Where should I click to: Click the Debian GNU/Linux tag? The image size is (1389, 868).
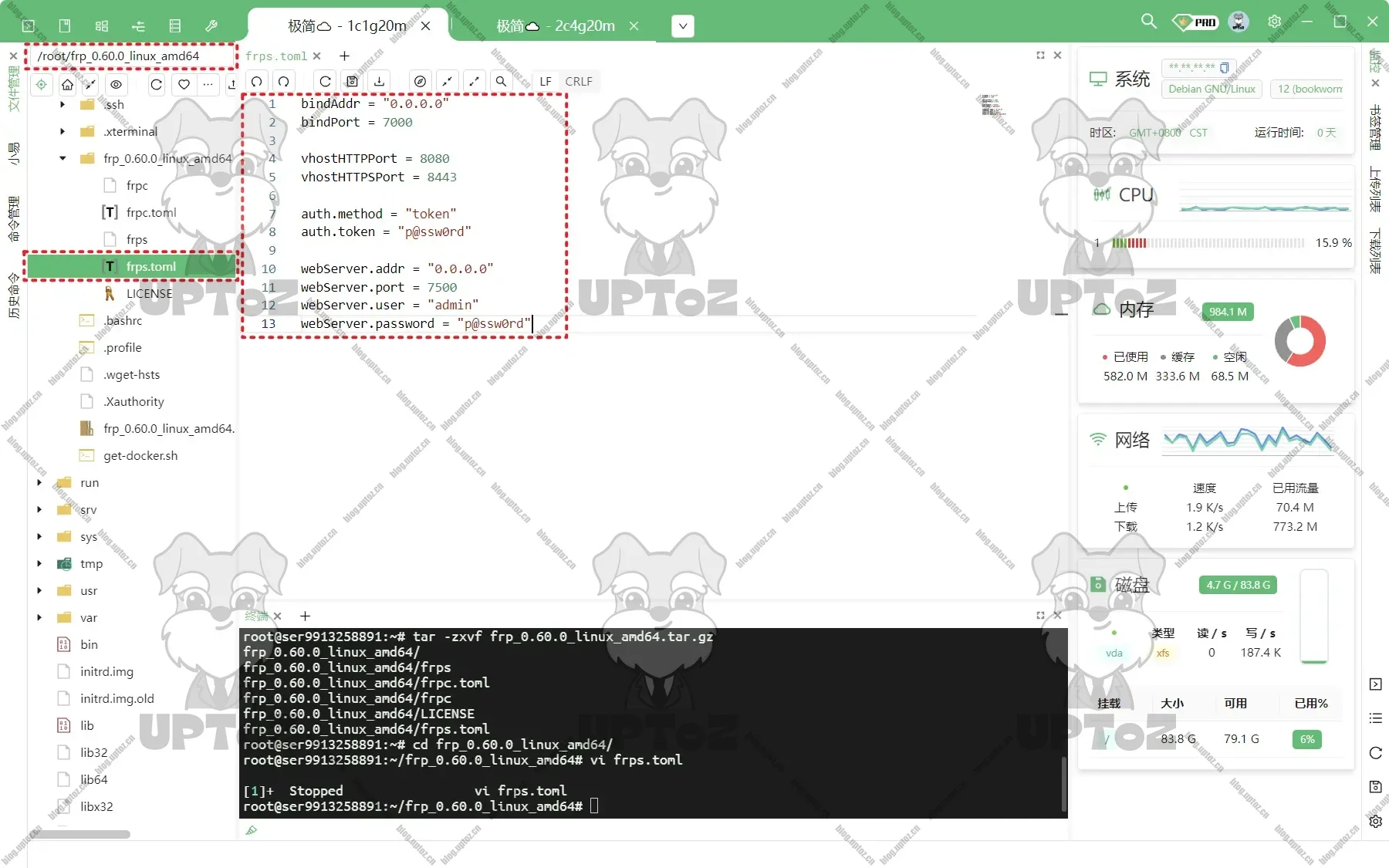1212,89
